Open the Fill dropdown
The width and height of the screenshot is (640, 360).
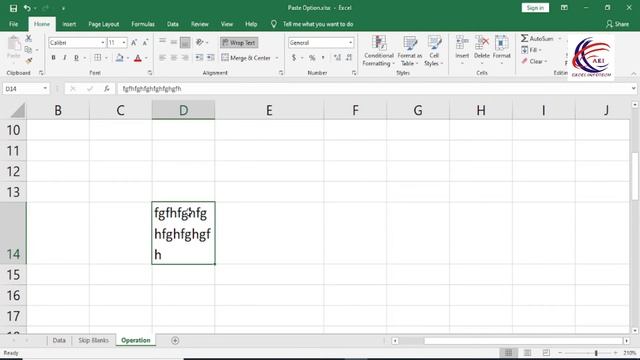tap(531, 50)
